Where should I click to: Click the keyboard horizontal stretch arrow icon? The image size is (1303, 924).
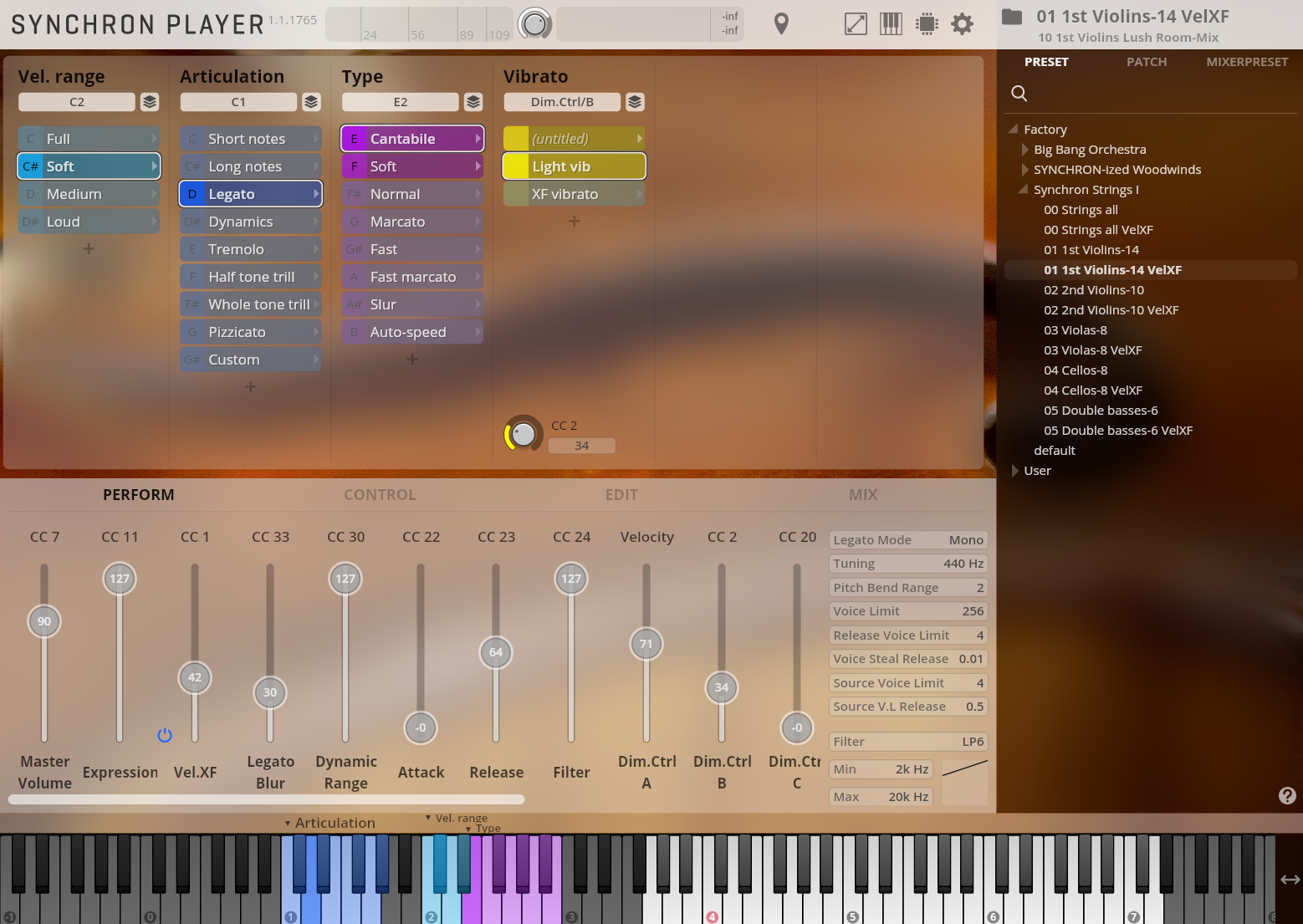[x=1290, y=880]
